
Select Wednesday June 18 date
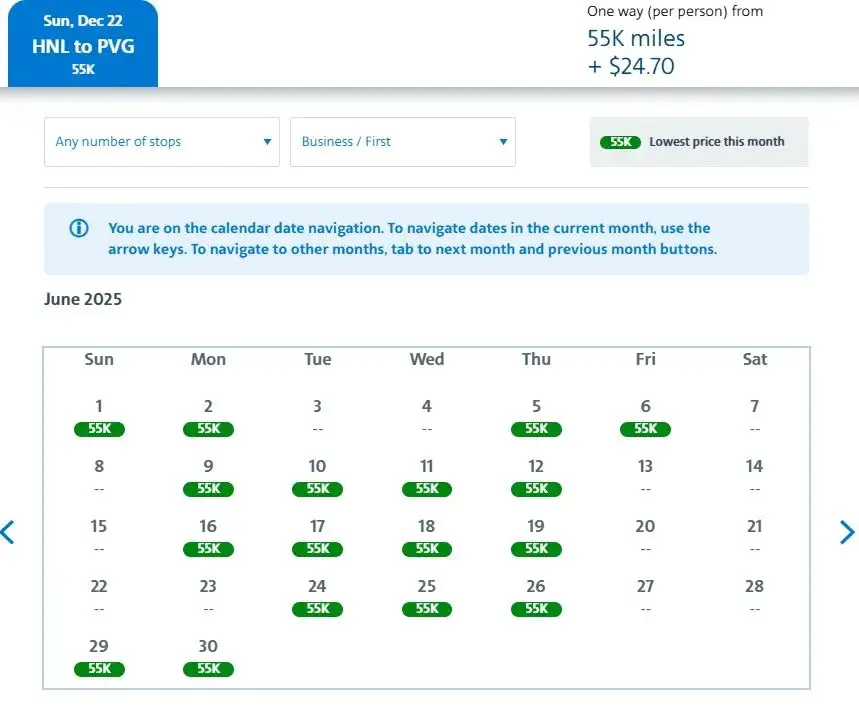coord(427,538)
